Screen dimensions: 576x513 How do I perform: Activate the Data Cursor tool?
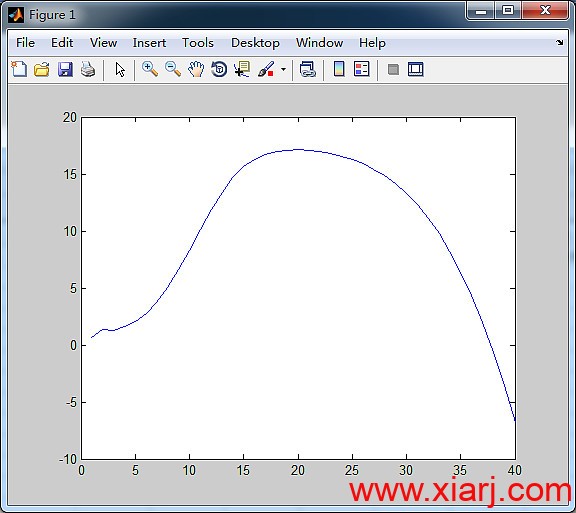point(242,69)
